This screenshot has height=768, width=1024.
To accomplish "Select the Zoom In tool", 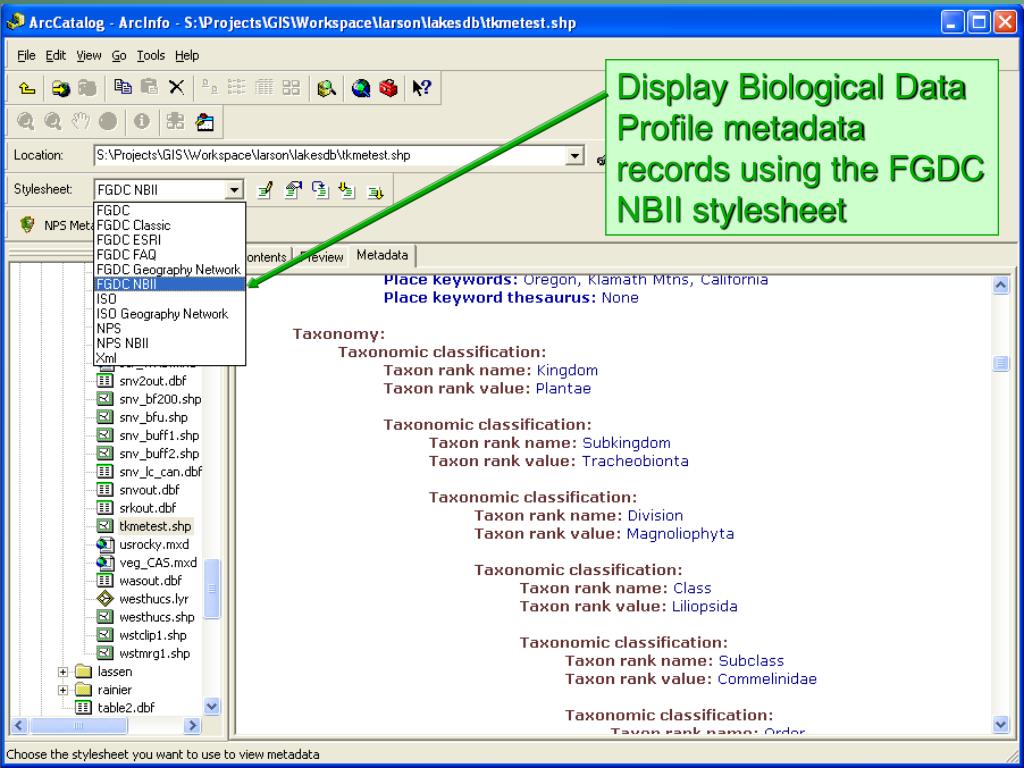I will coord(25,121).
